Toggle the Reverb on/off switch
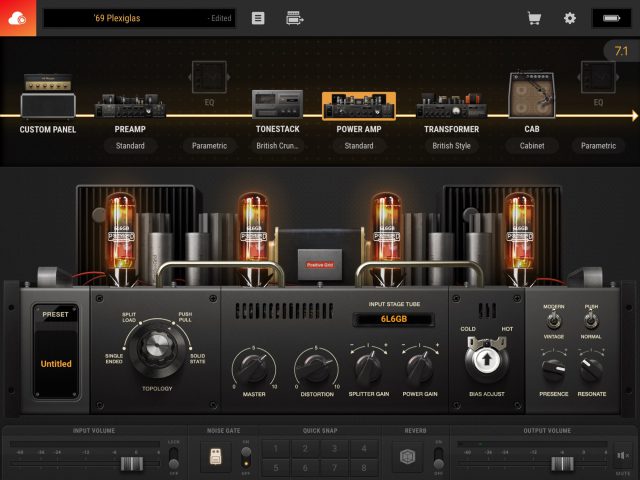 tap(438, 458)
